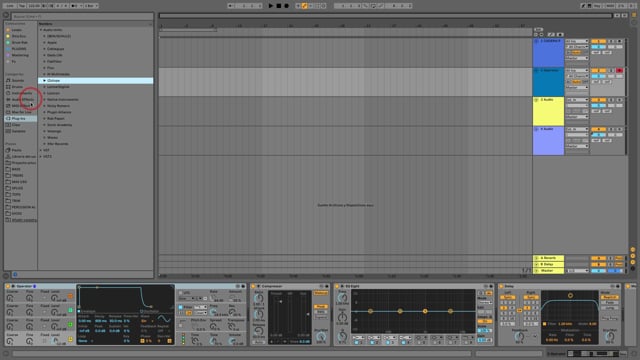Screen dimensions: 640x360
Task: Toggle the EQ Eight device activator
Action: click(337, 286)
